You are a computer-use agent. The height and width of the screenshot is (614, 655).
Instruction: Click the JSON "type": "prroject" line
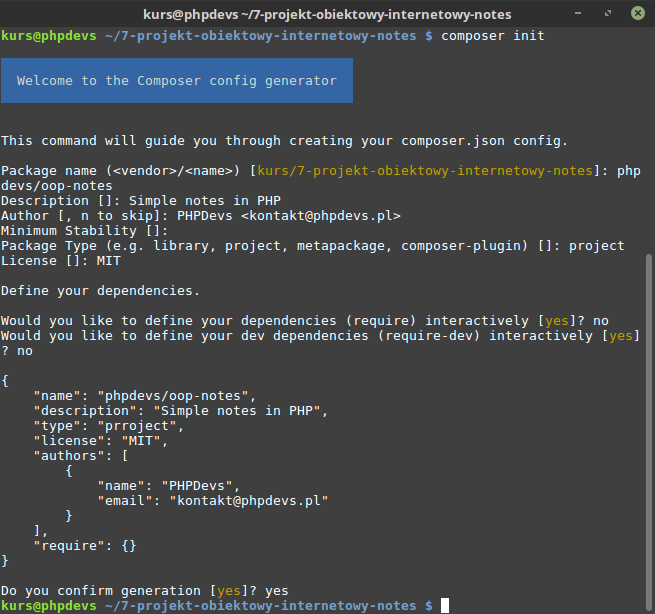109,426
